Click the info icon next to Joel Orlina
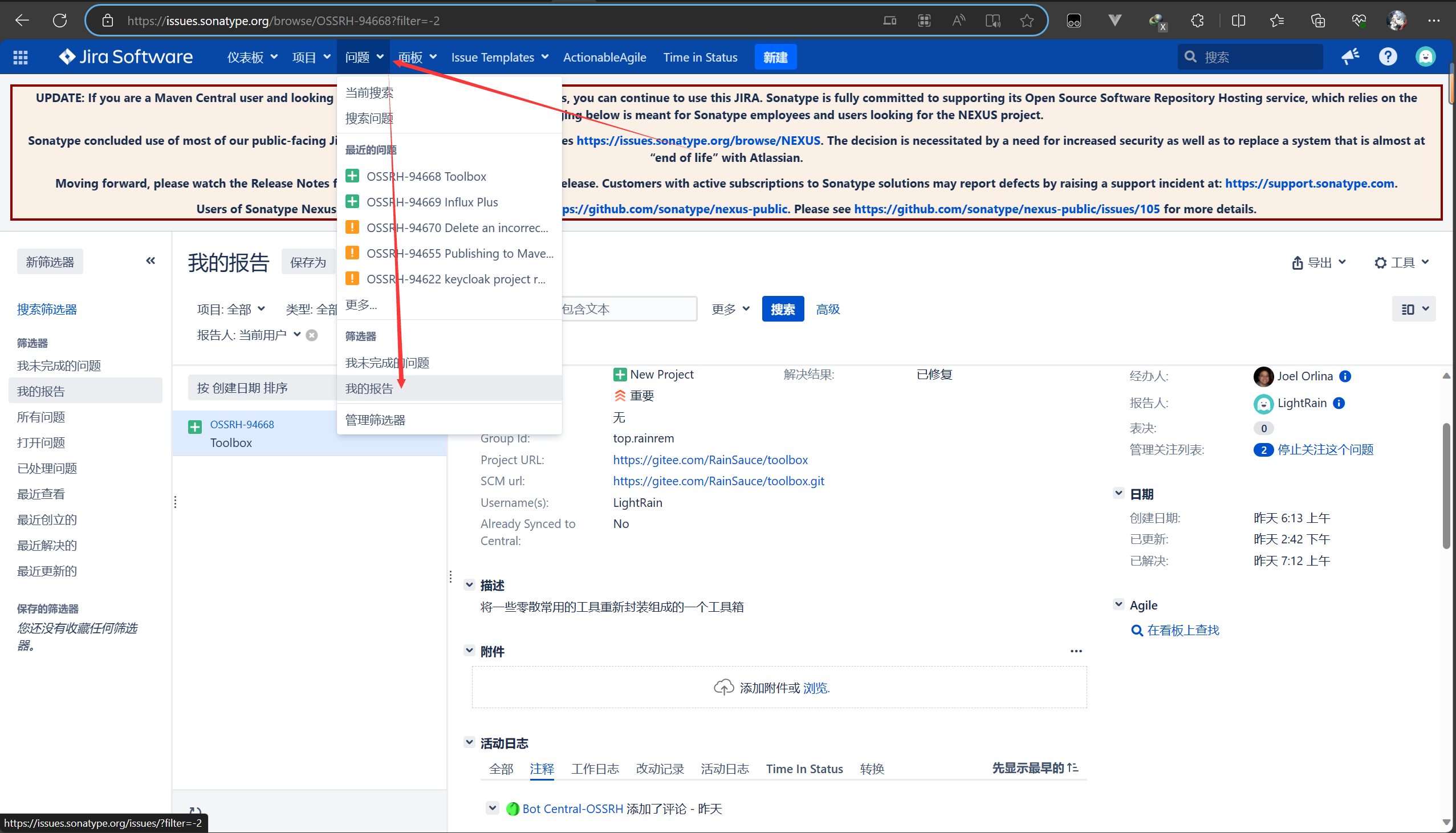The width and height of the screenshot is (1456, 833). [x=1345, y=376]
